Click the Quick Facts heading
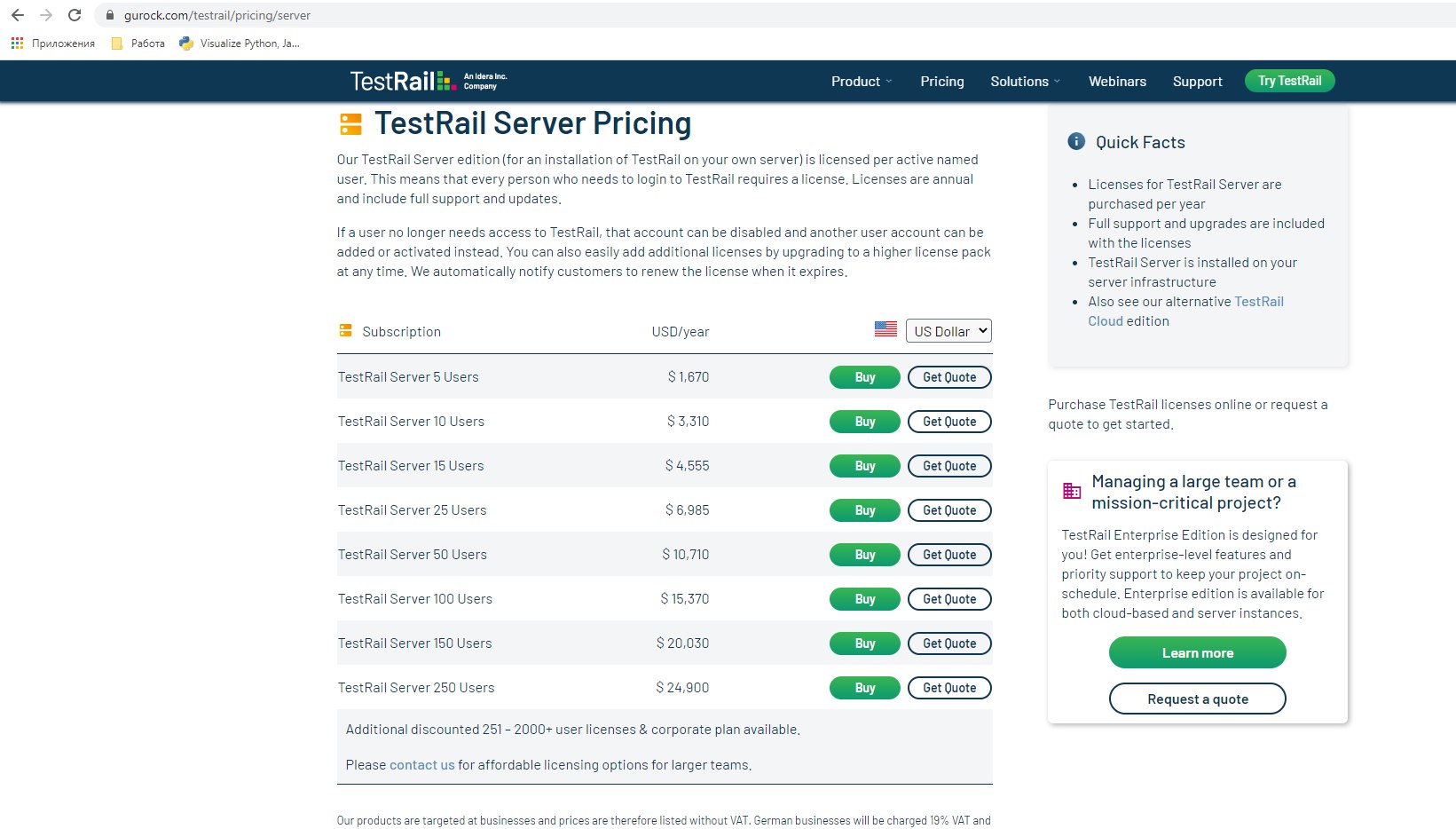 (1140, 142)
